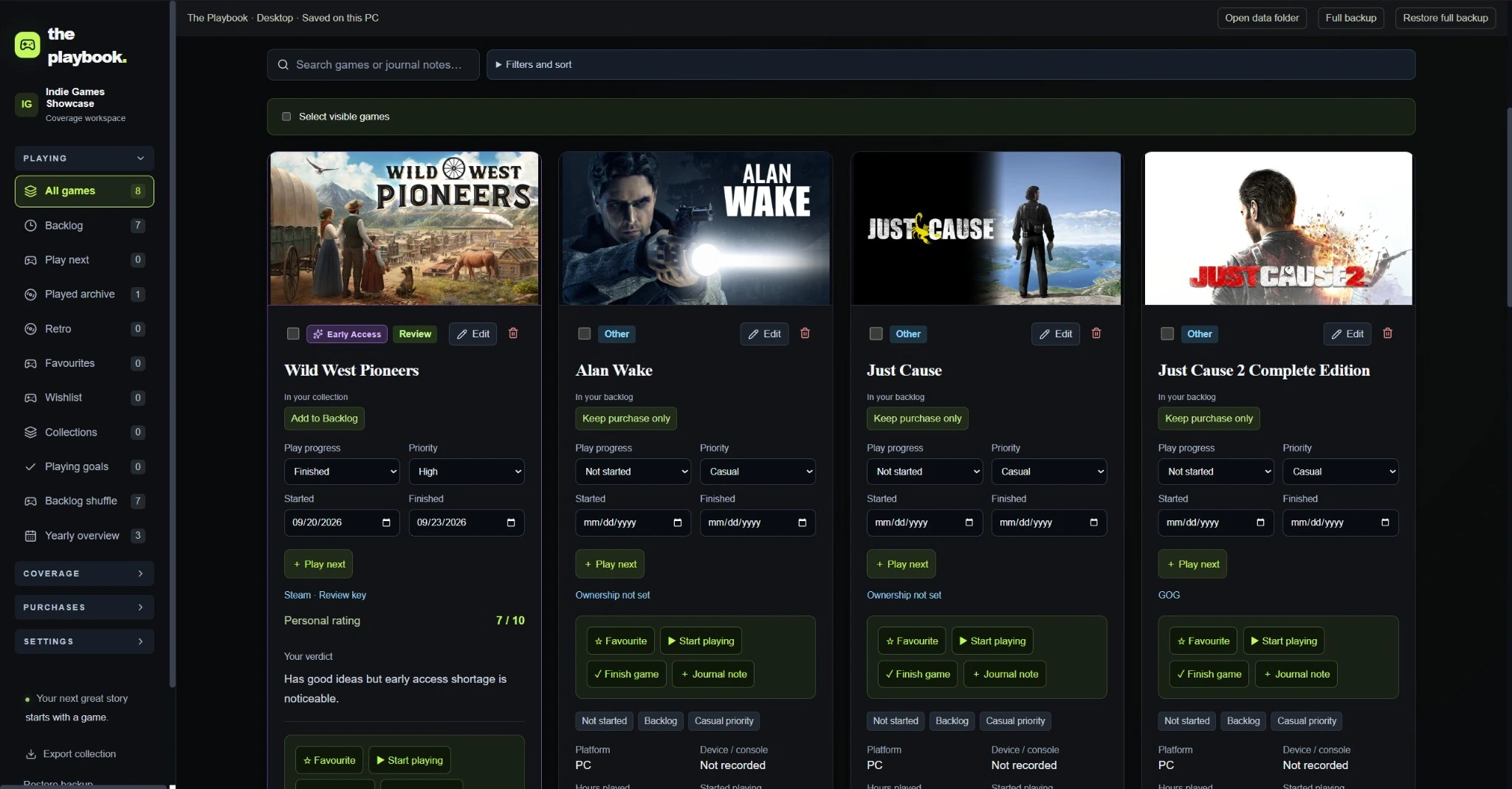
Task: Click the IG workspace avatar badge
Action: click(27, 104)
